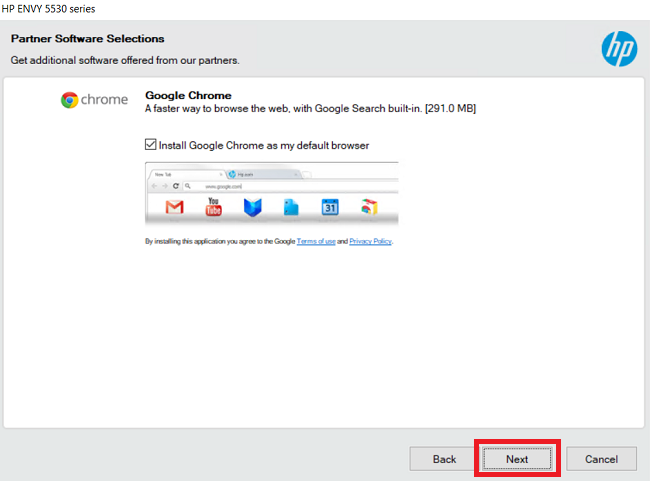This screenshot has width=650, height=481.
Task: Click the Next button
Action: pyautogui.click(x=517, y=459)
